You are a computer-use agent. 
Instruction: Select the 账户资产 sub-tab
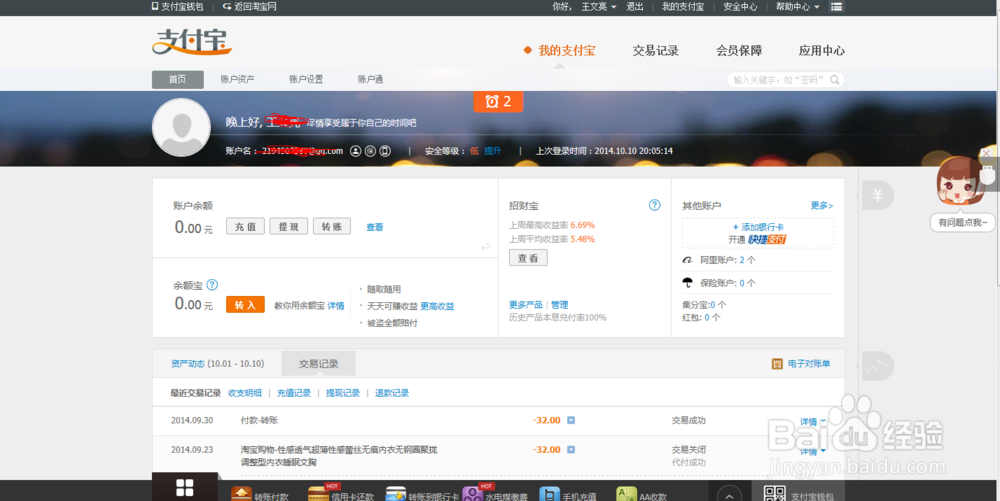tap(237, 80)
